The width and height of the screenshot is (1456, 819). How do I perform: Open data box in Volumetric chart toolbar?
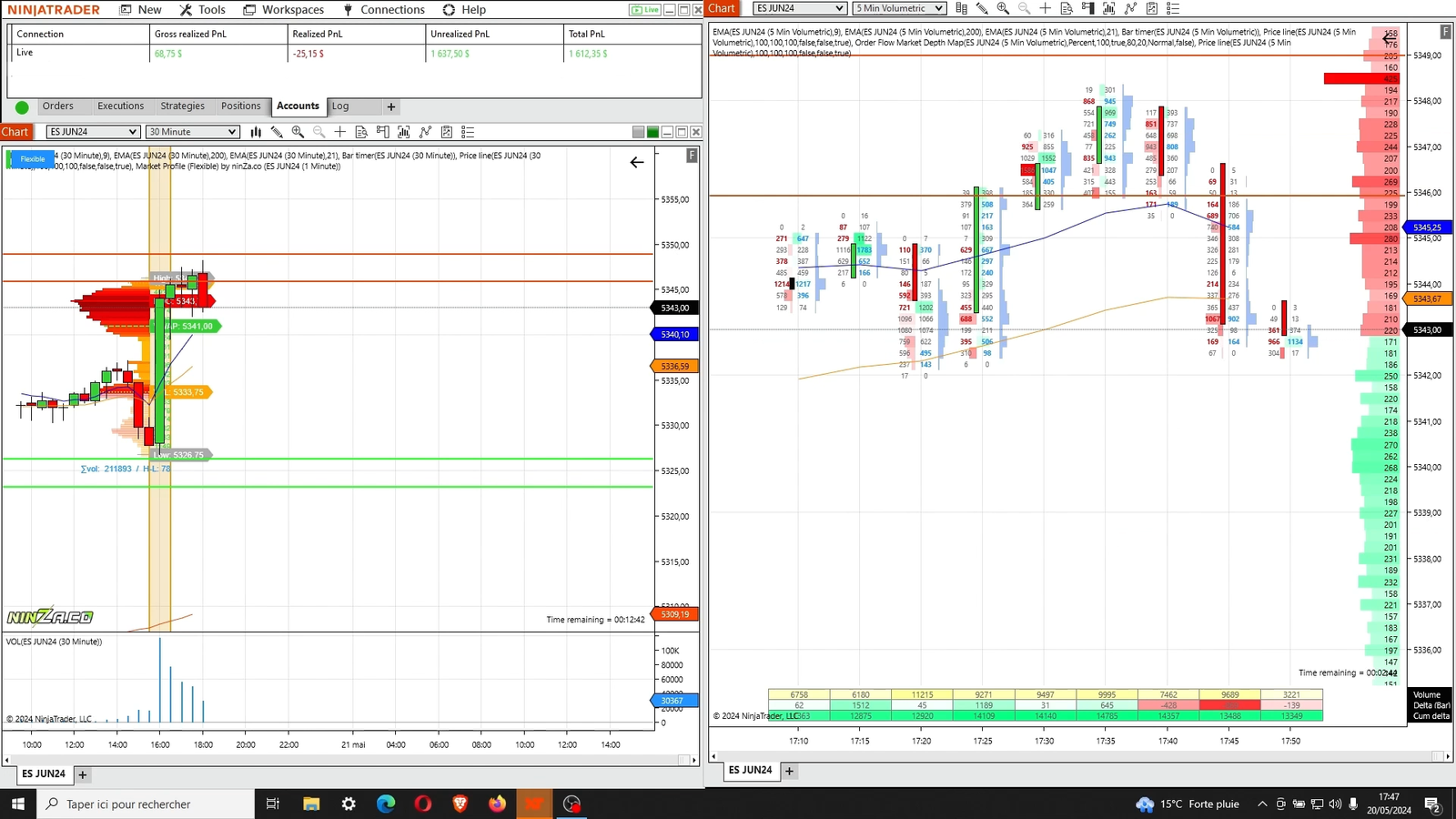[1067, 8]
